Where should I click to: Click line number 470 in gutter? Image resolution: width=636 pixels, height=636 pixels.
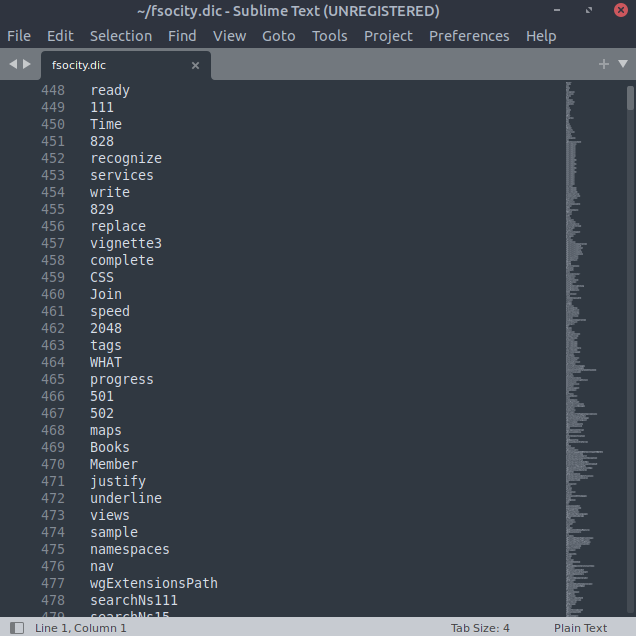(53, 464)
